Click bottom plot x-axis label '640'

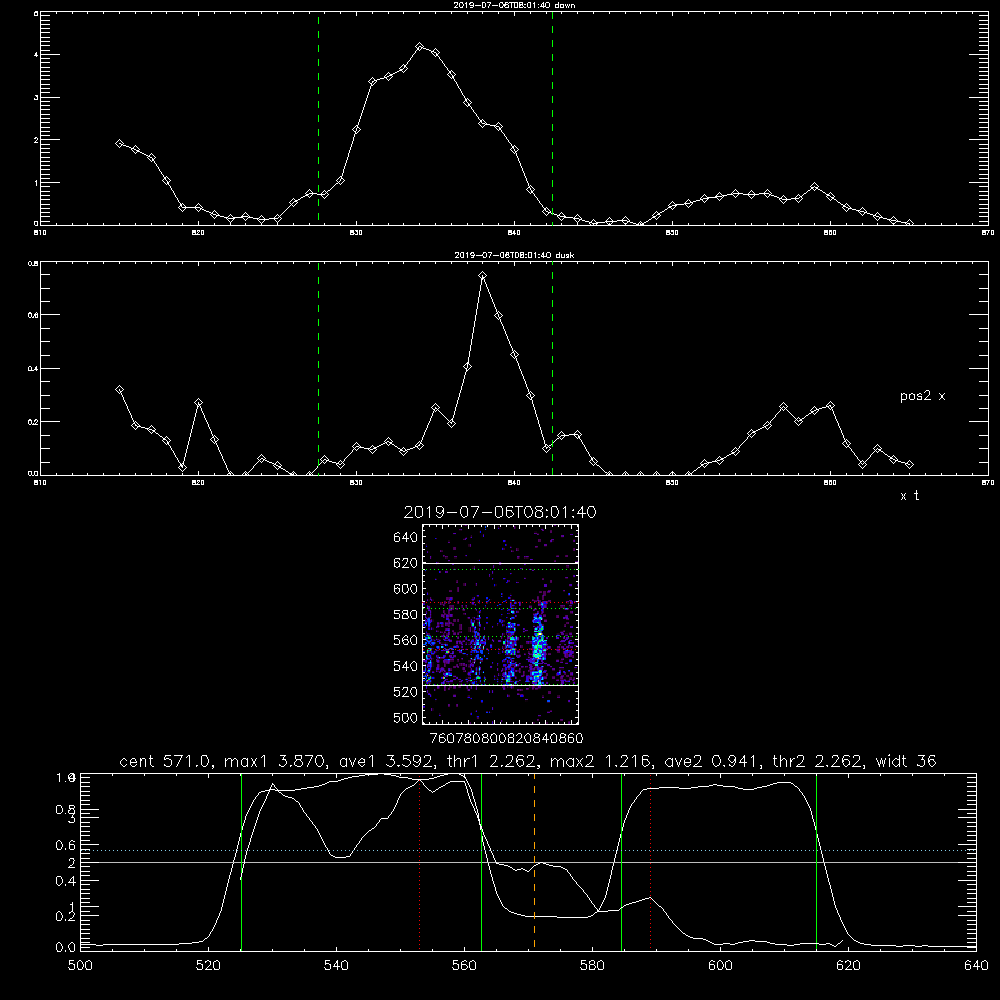[x=976, y=966]
